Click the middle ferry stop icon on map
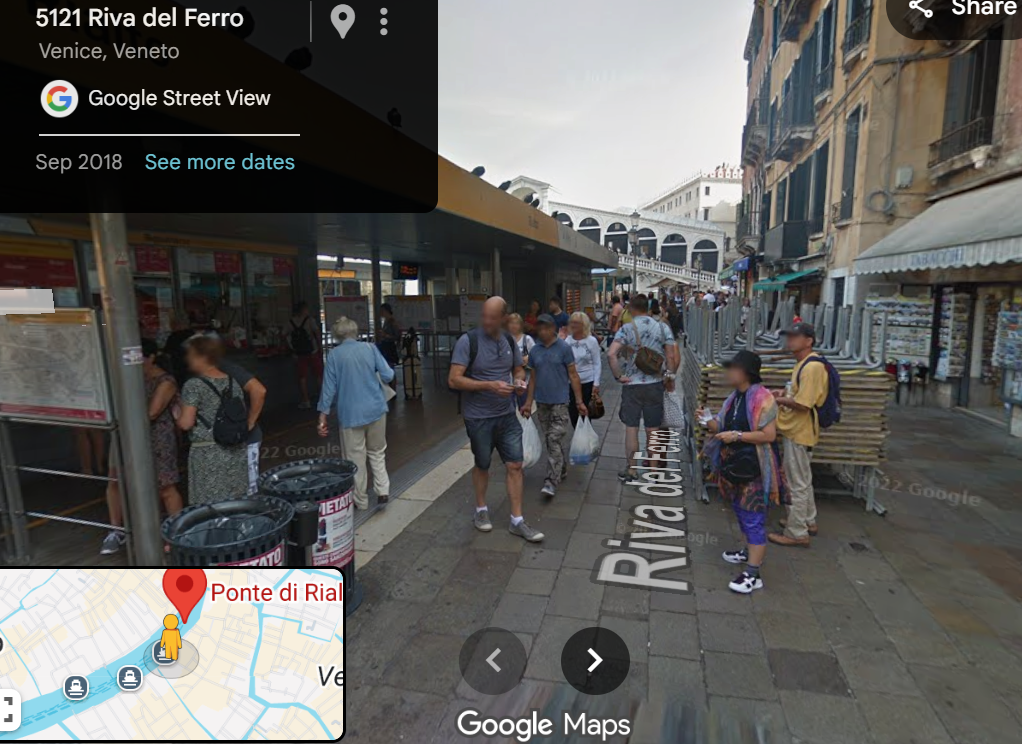The image size is (1022, 744). click(x=130, y=678)
